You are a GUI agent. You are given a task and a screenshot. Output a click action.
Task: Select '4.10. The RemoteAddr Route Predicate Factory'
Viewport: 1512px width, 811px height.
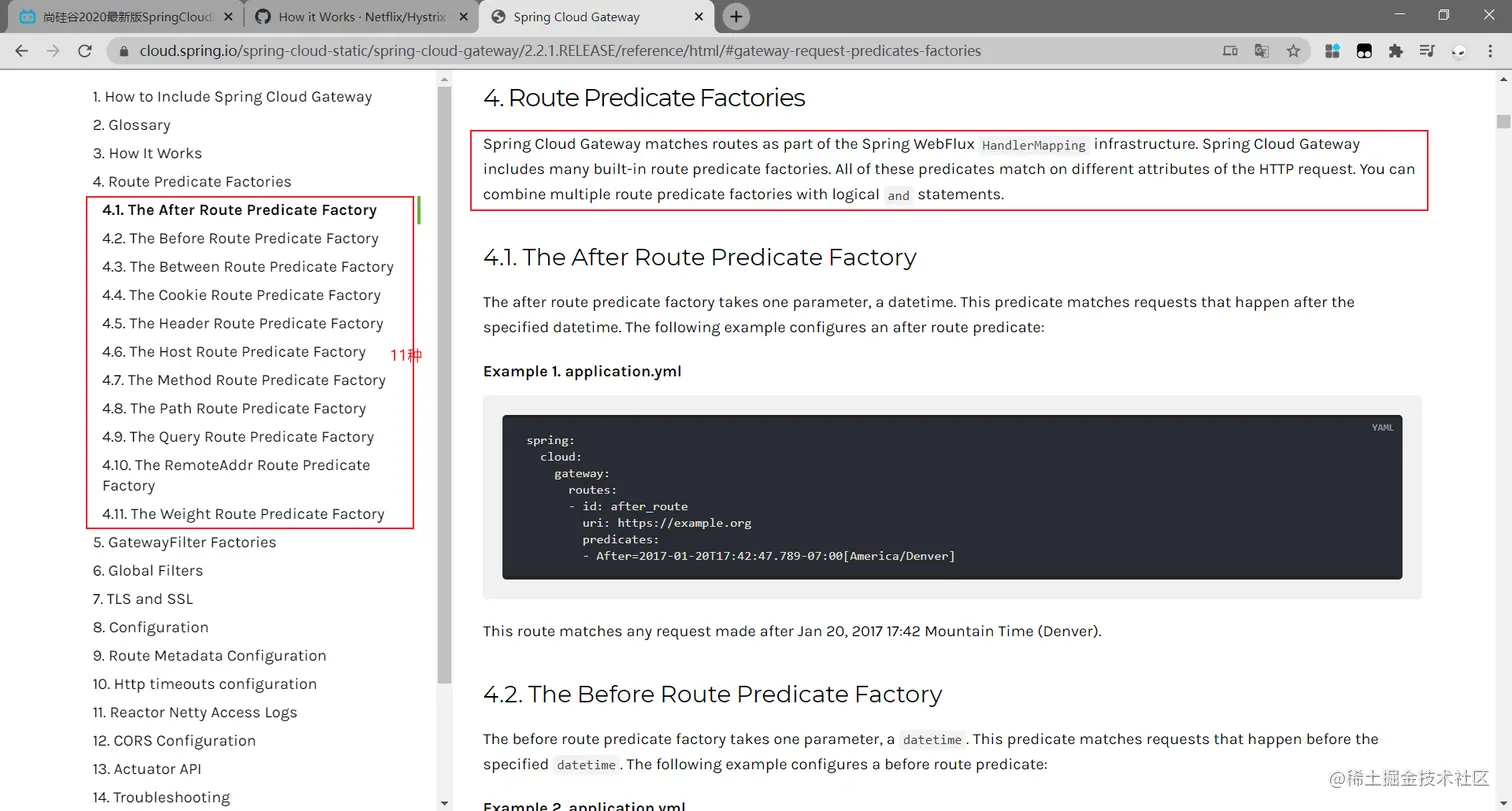(x=236, y=475)
